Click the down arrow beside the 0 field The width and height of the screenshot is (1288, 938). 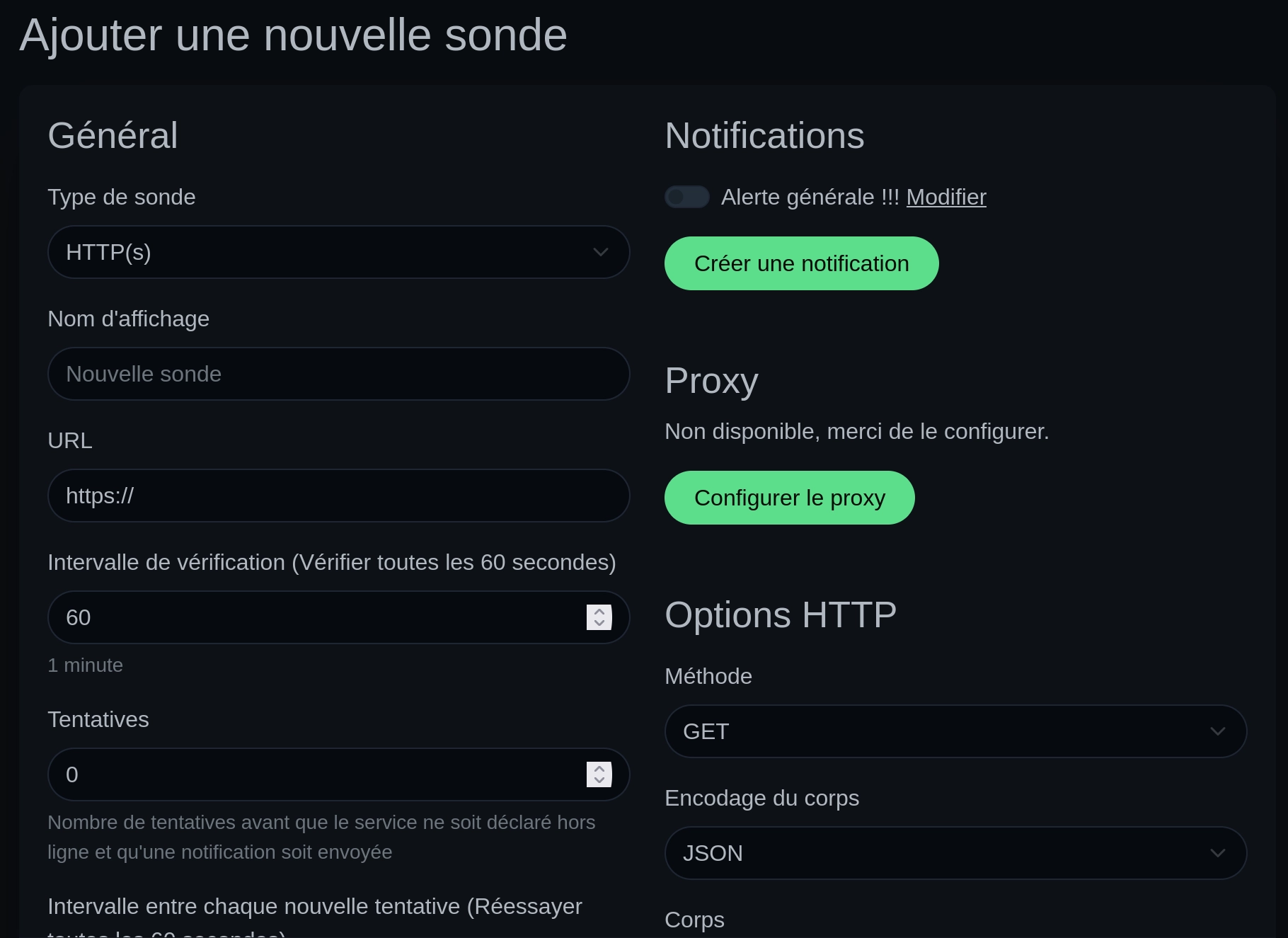click(598, 780)
